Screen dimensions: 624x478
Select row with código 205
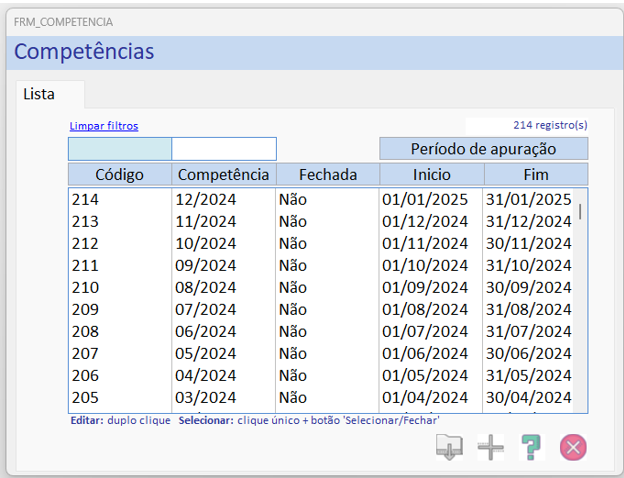coord(321,397)
